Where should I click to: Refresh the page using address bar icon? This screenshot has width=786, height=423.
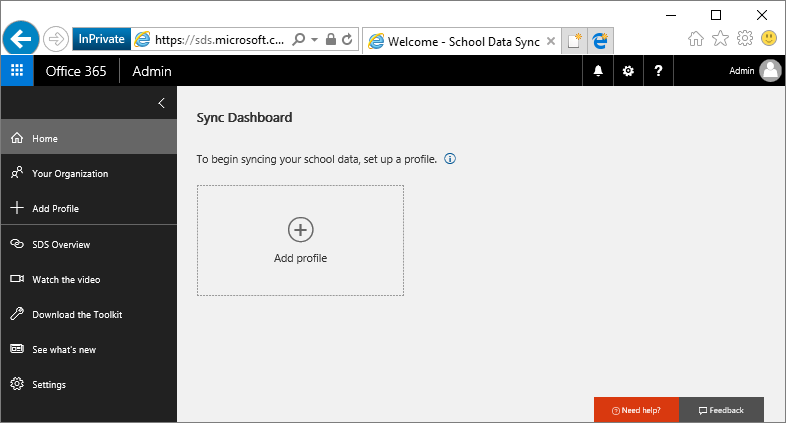(x=347, y=39)
